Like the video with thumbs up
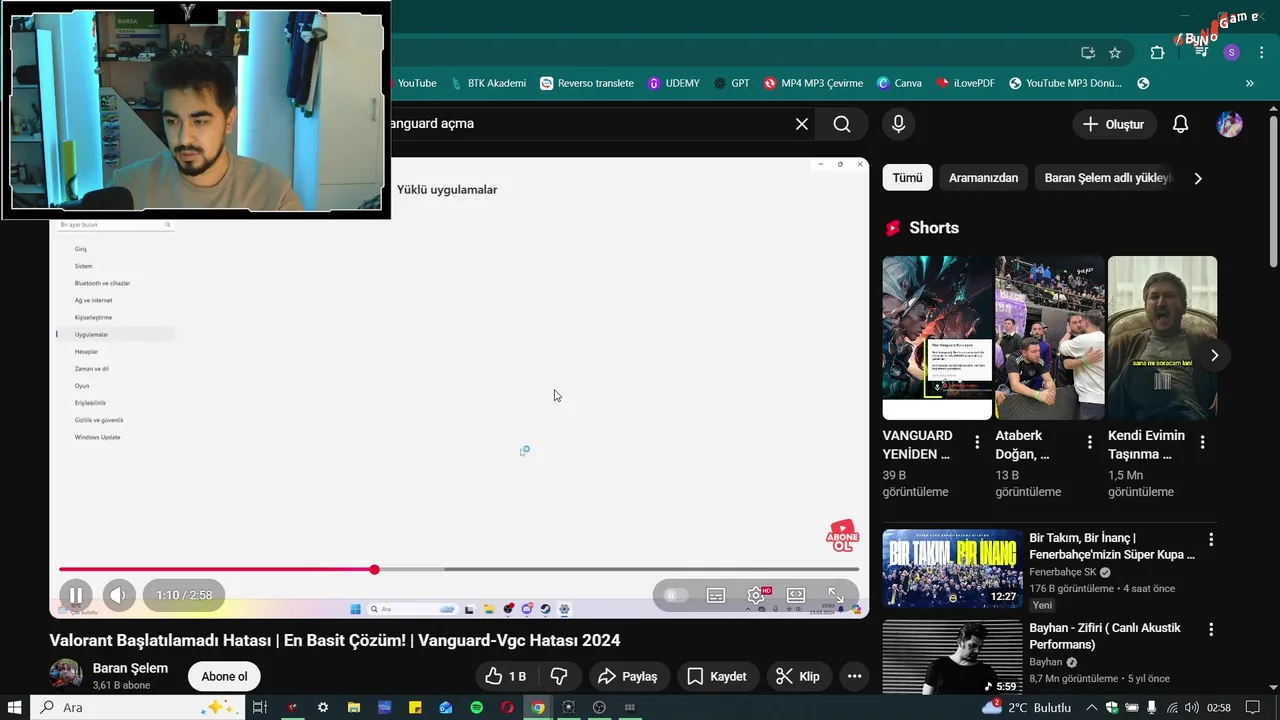The height and width of the screenshot is (720, 1280). coord(506,677)
